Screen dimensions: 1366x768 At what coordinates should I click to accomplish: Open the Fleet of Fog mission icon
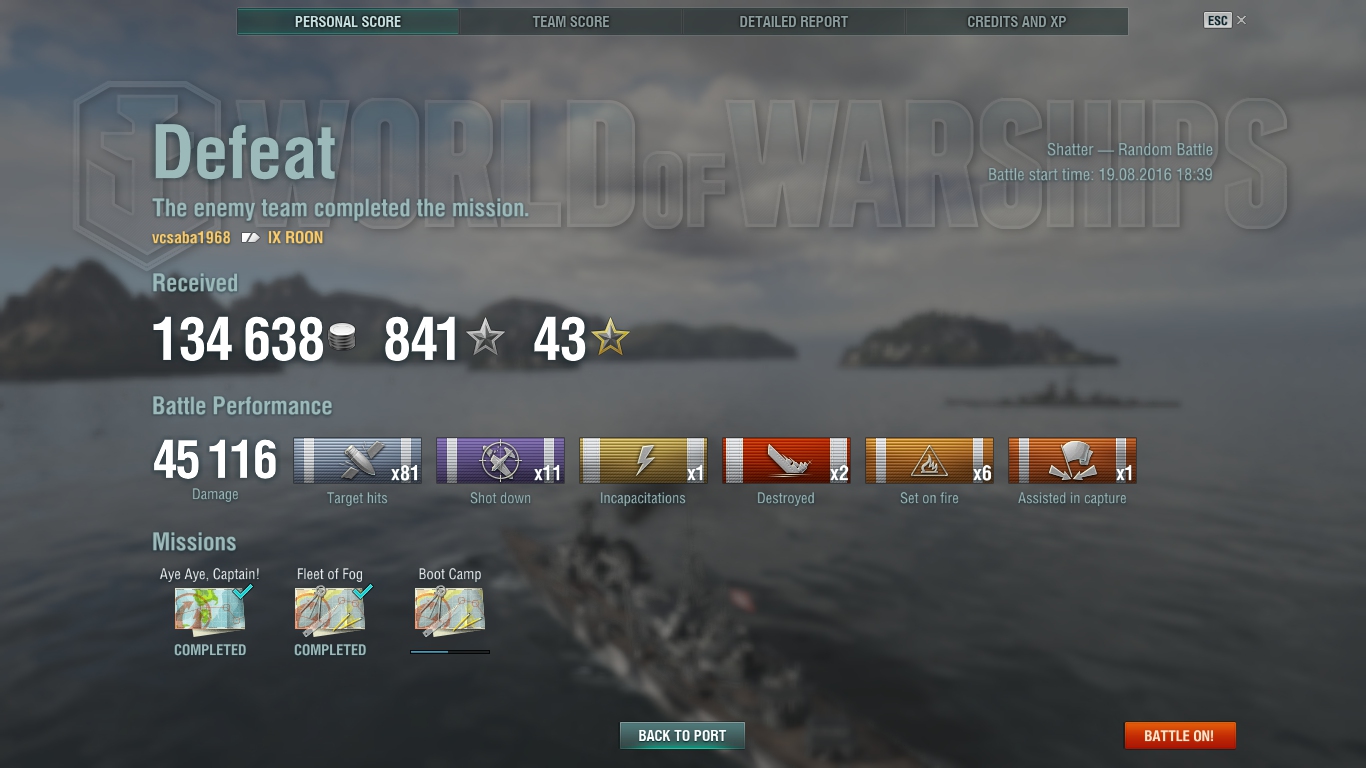(x=330, y=611)
